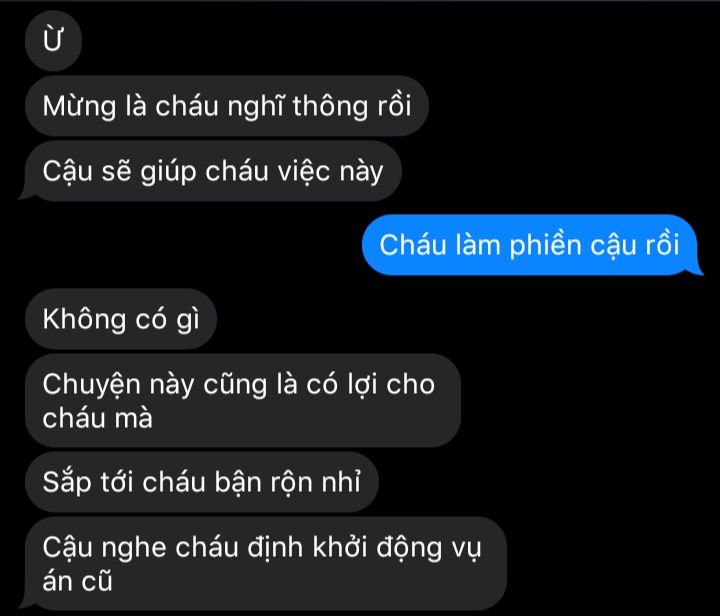The width and height of the screenshot is (720, 616).
Task: Click the word 'Chuyện' in the two-line message
Action: [91, 386]
